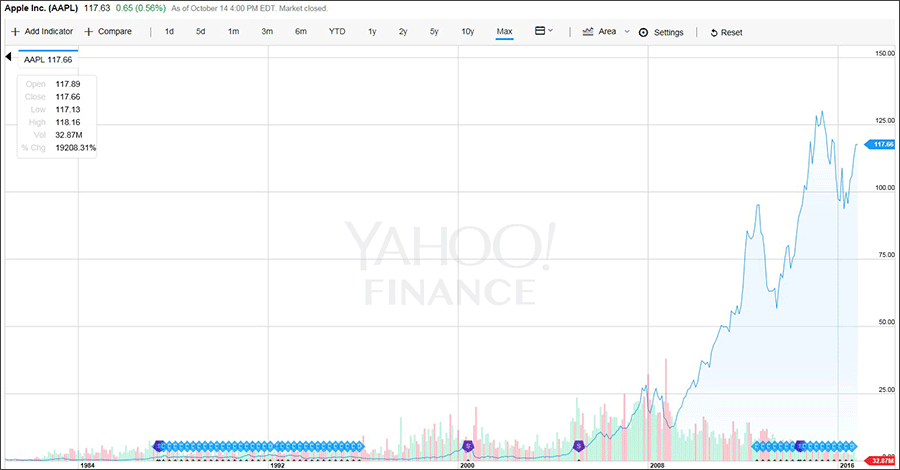Image resolution: width=900 pixels, height=470 pixels.
Task: Expand the Area chart type dropdown
Action: point(627,31)
